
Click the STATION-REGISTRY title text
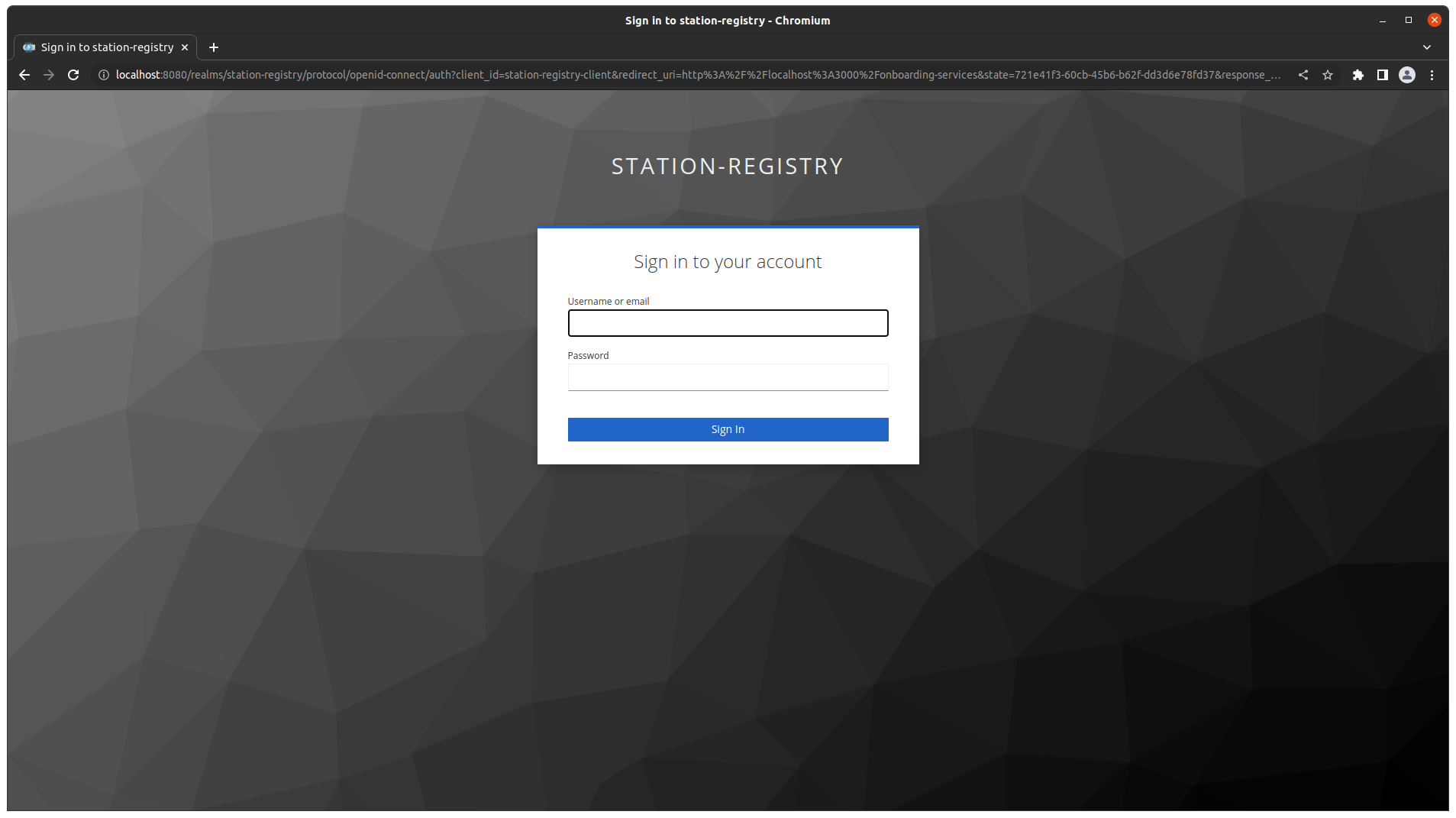(728, 167)
